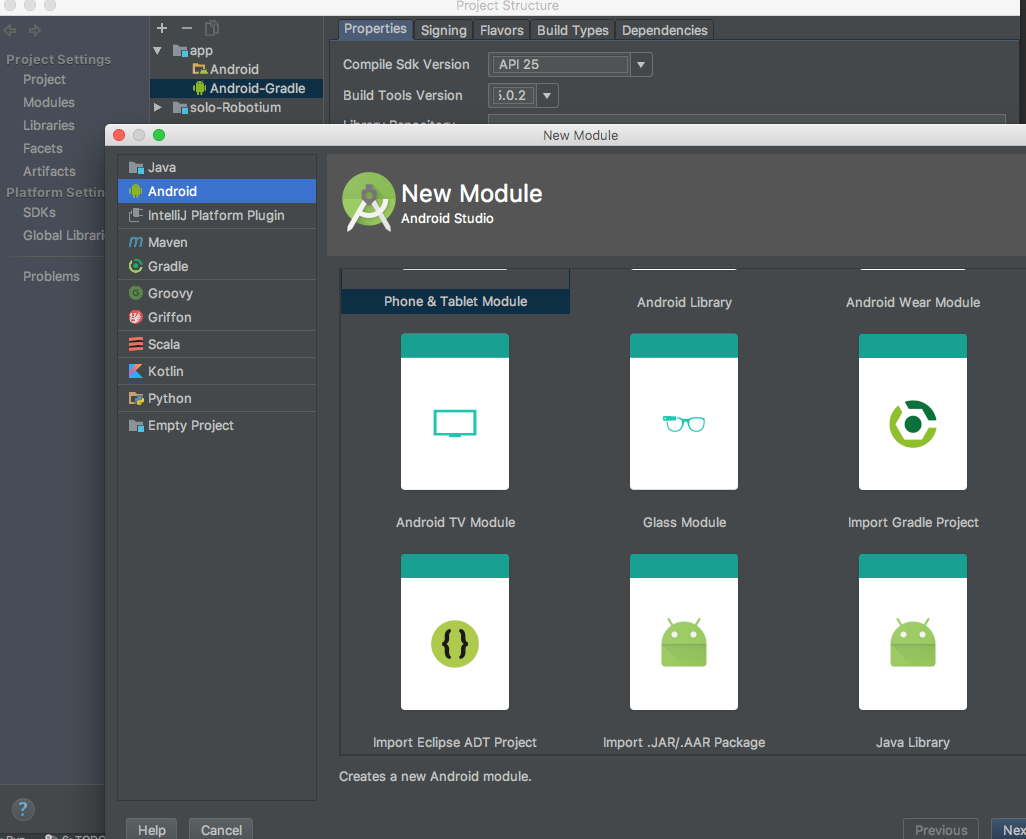Choose Scala module type
1026x839 pixels.
click(217, 344)
